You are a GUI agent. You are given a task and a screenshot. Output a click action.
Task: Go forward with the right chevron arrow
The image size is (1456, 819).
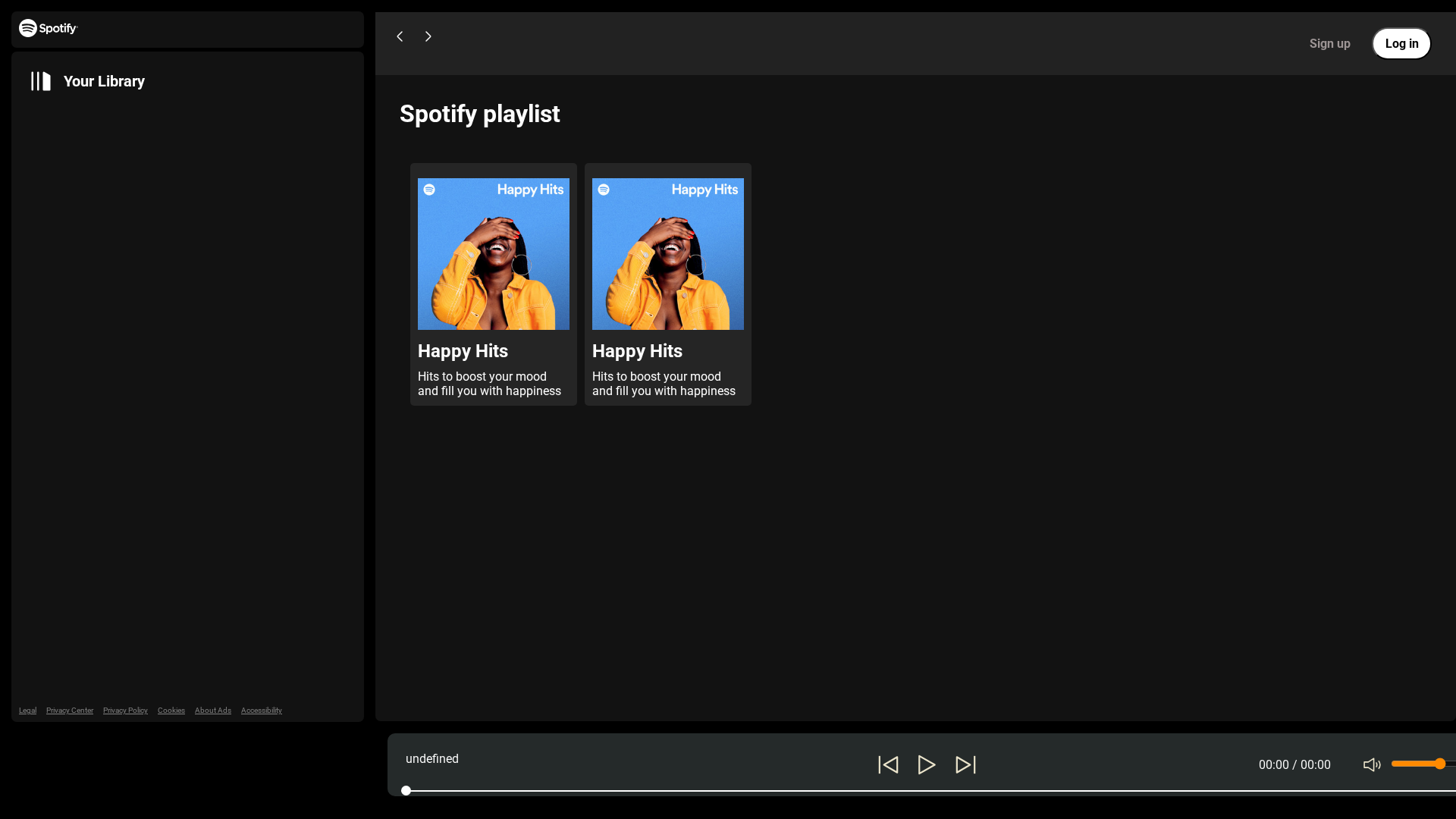click(428, 36)
